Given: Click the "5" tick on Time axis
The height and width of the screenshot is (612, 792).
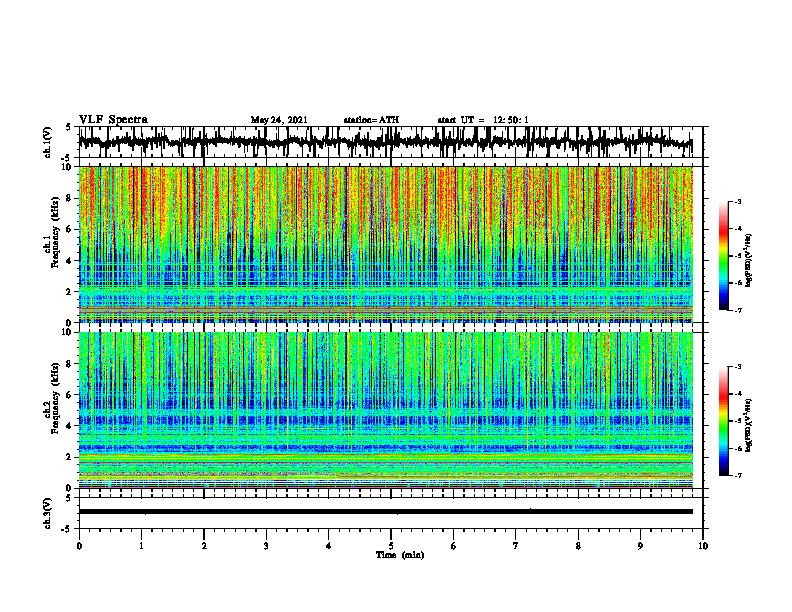Looking at the screenshot, I should pos(391,546).
